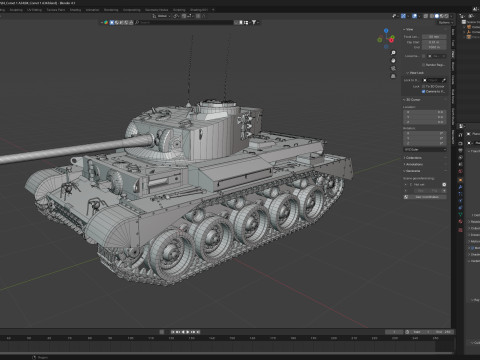Screen dimensions: 480x360
Task: Toggle viewport overlays icon
Action: (414, 16)
